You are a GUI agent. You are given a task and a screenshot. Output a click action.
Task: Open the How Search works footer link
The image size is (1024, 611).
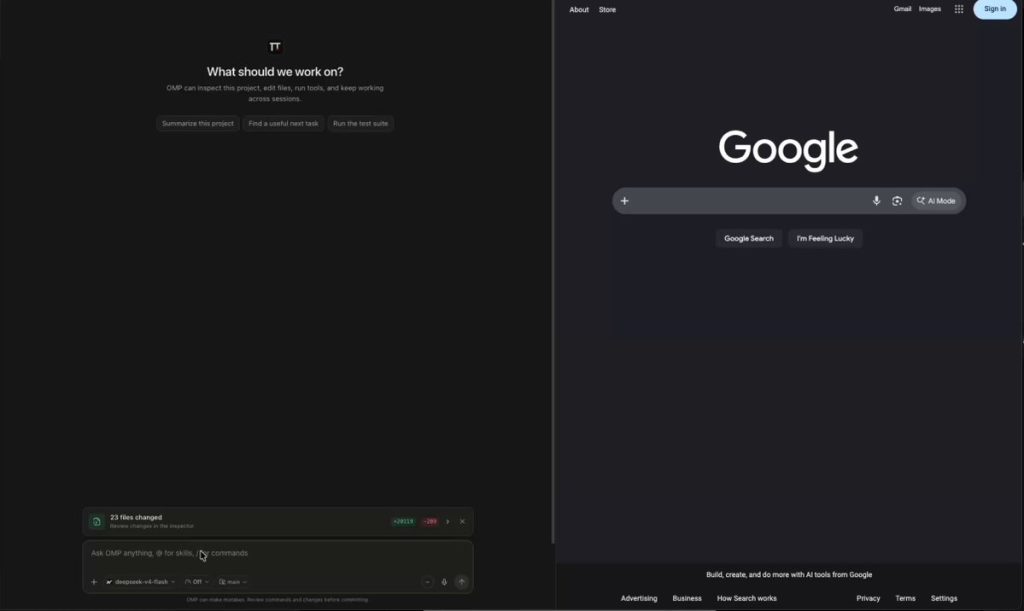(746, 598)
